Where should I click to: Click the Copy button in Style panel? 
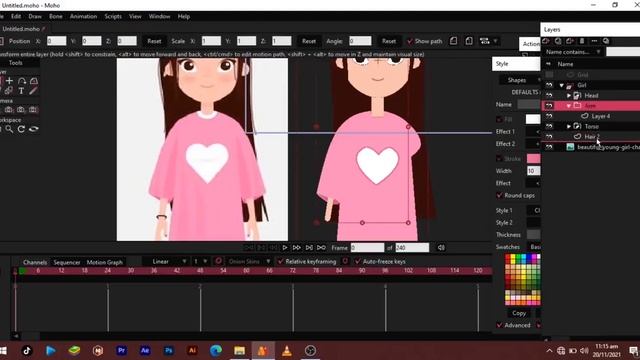pyautogui.click(x=519, y=313)
